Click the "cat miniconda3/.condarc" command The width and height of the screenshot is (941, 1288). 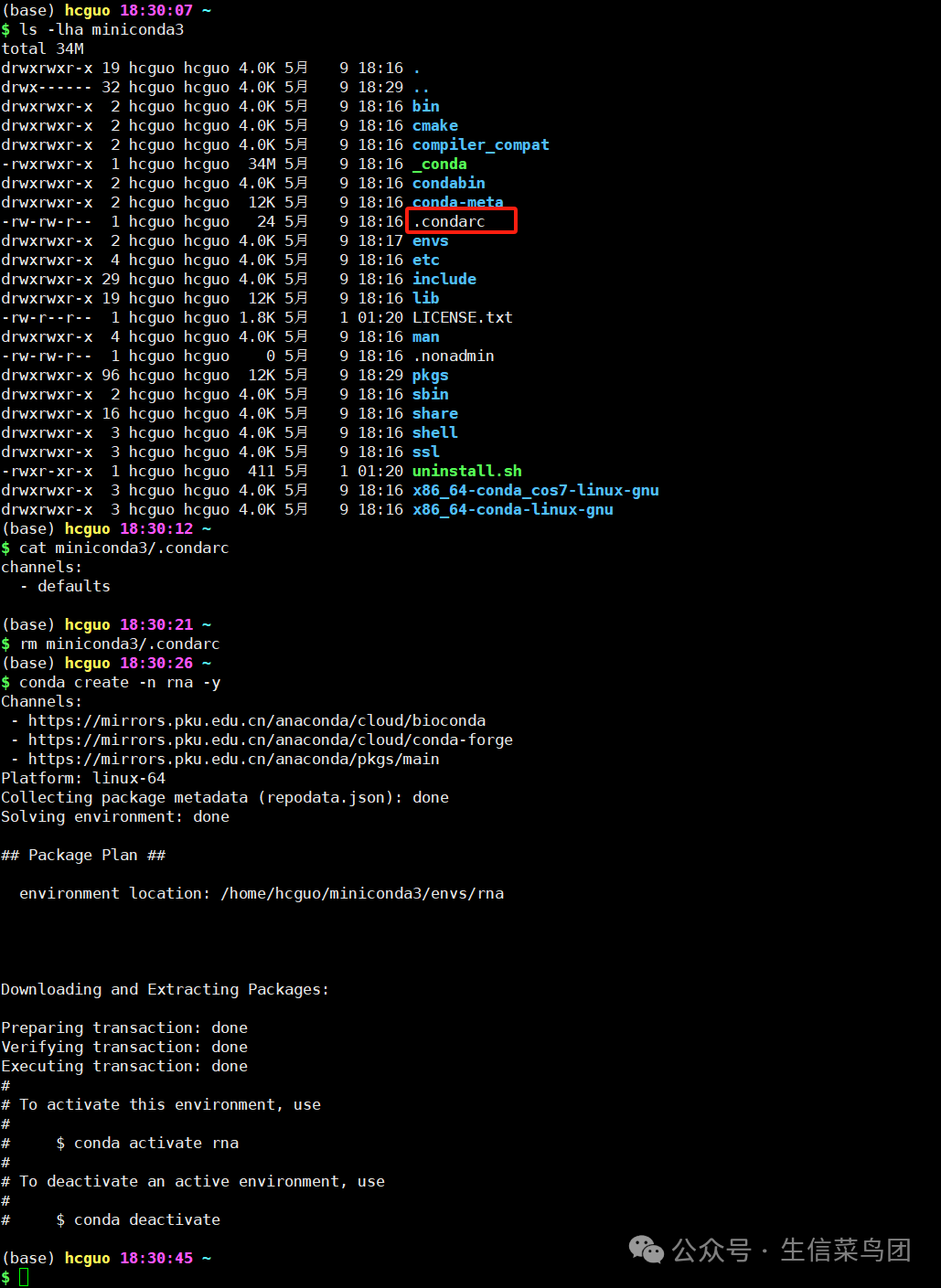point(124,548)
